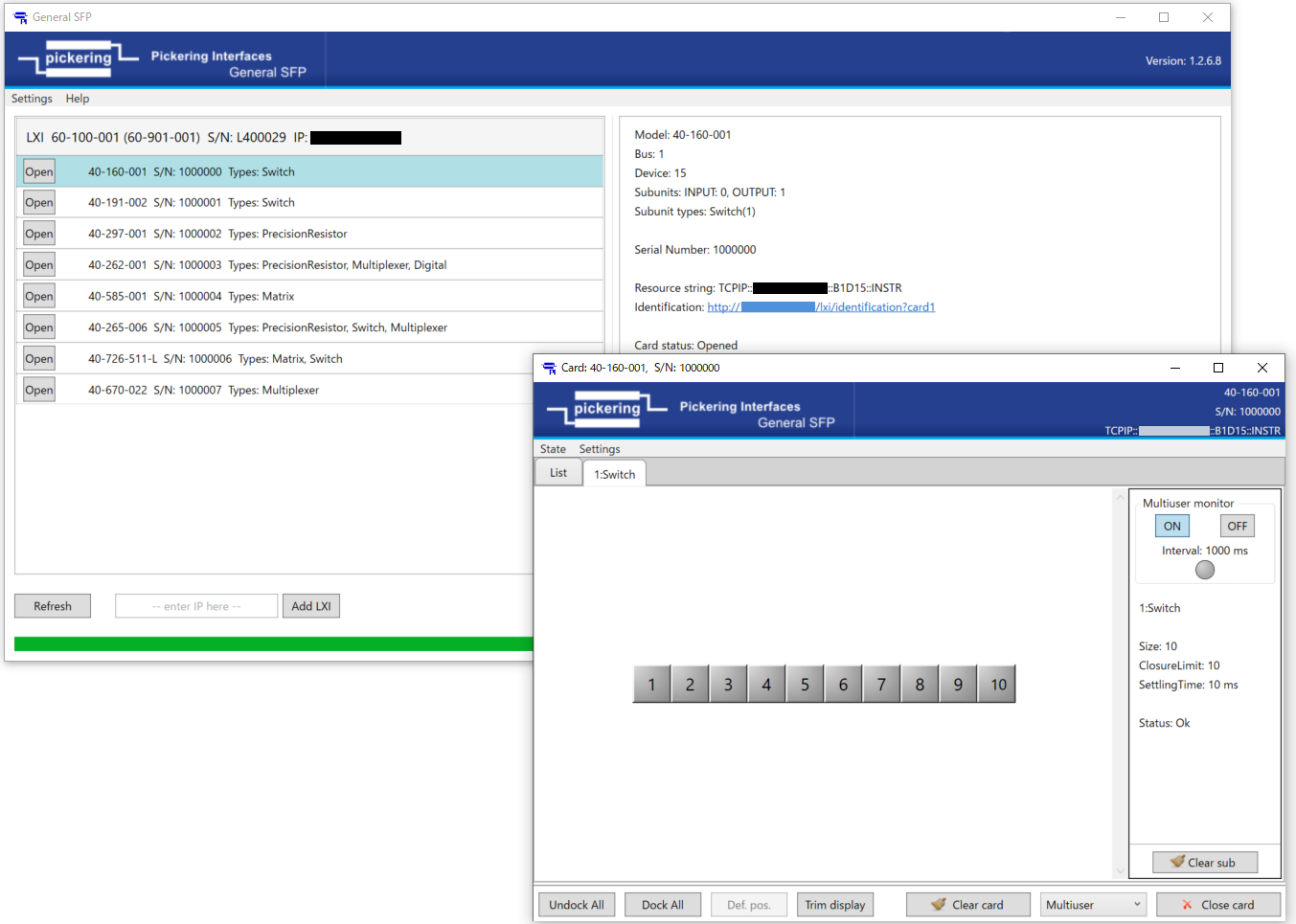Click the Undock All button

coord(577,905)
